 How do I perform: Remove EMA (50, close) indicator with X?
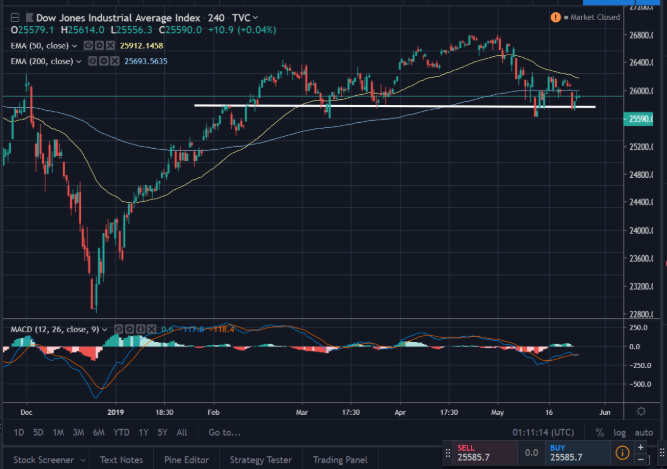tap(110, 45)
